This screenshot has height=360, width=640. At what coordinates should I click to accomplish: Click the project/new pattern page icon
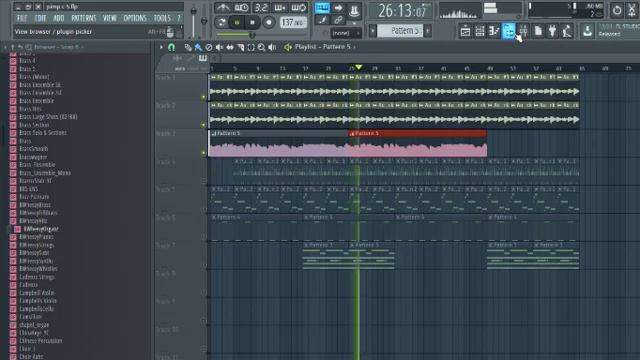pos(538,31)
